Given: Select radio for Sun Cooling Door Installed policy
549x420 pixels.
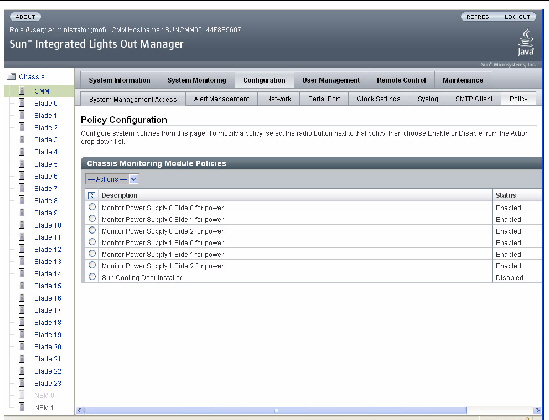Looking at the screenshot, I should [x=92, y=276].
